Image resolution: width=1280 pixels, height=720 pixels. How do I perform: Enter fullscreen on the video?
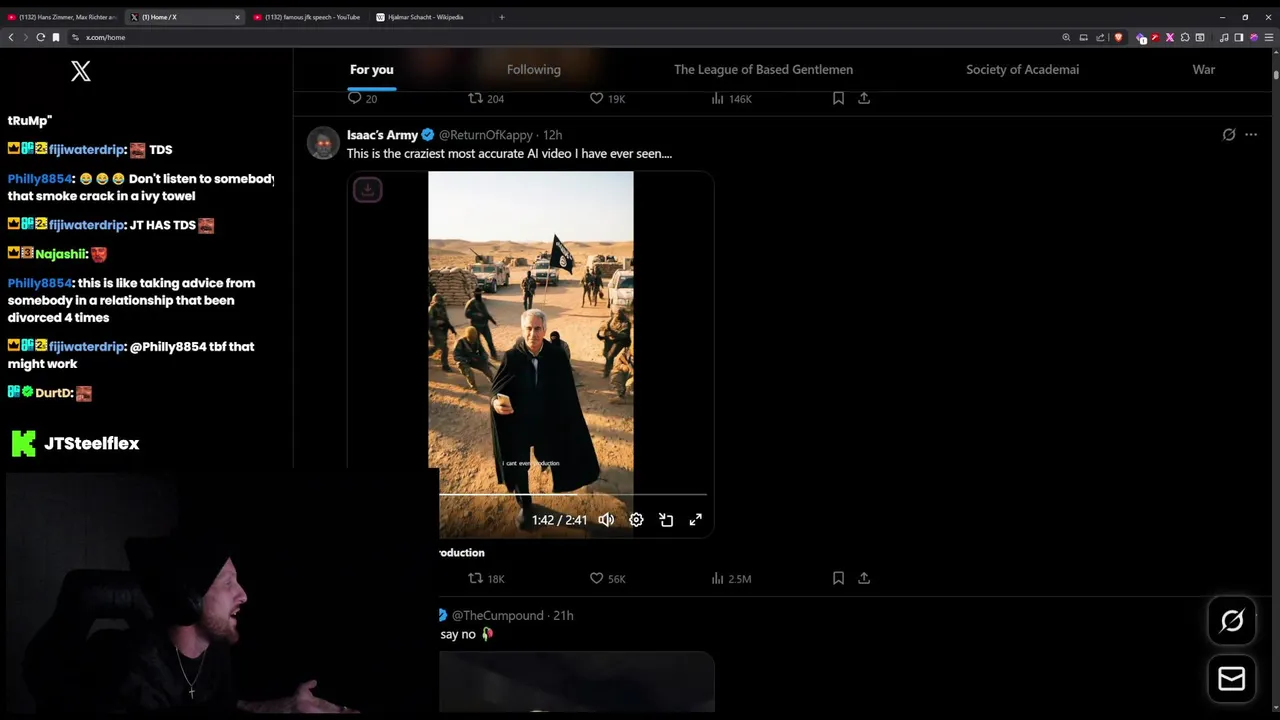click(696, 519)
